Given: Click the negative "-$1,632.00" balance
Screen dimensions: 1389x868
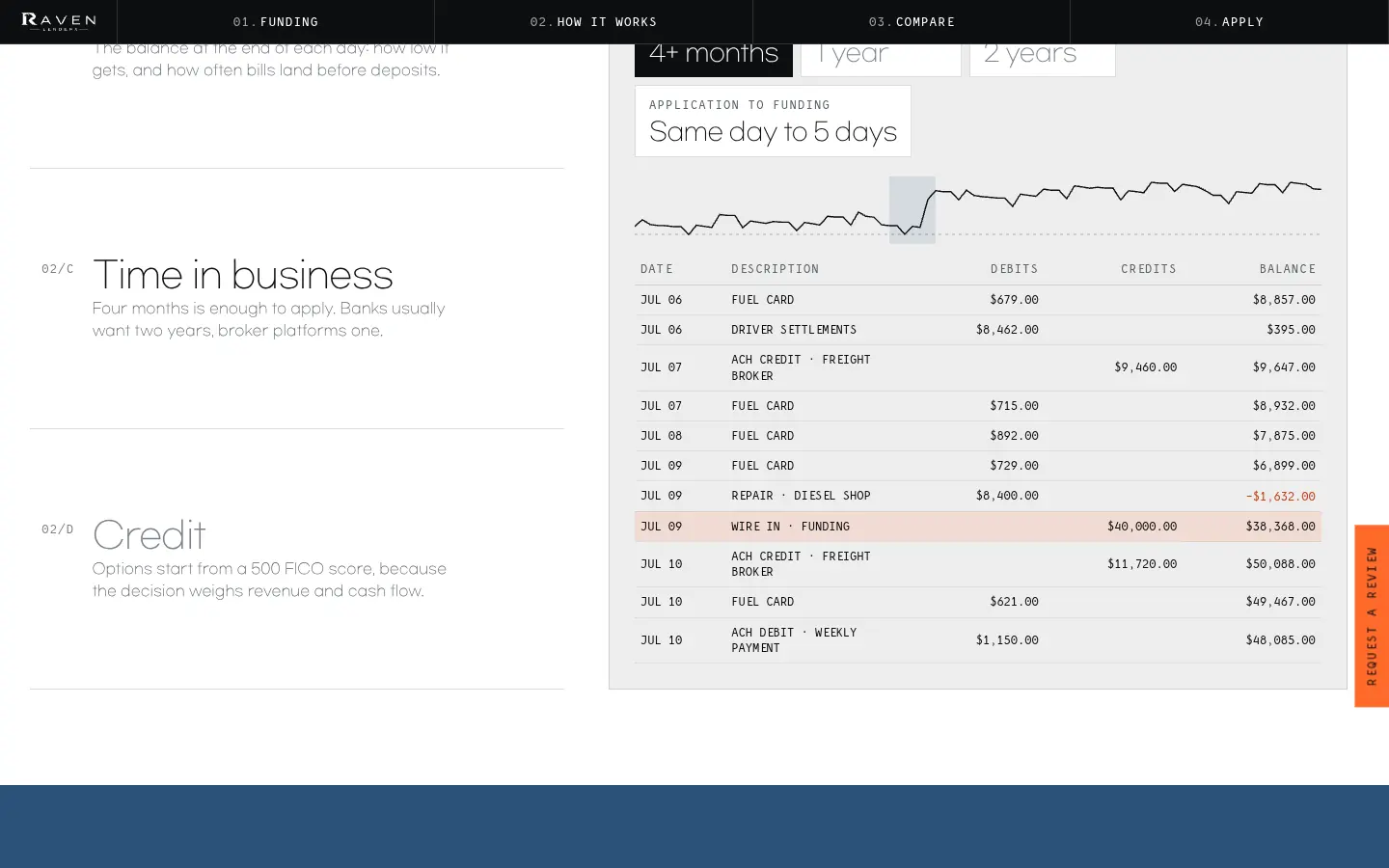Looking at the screenshot, I should click(x=1280, y=497).
